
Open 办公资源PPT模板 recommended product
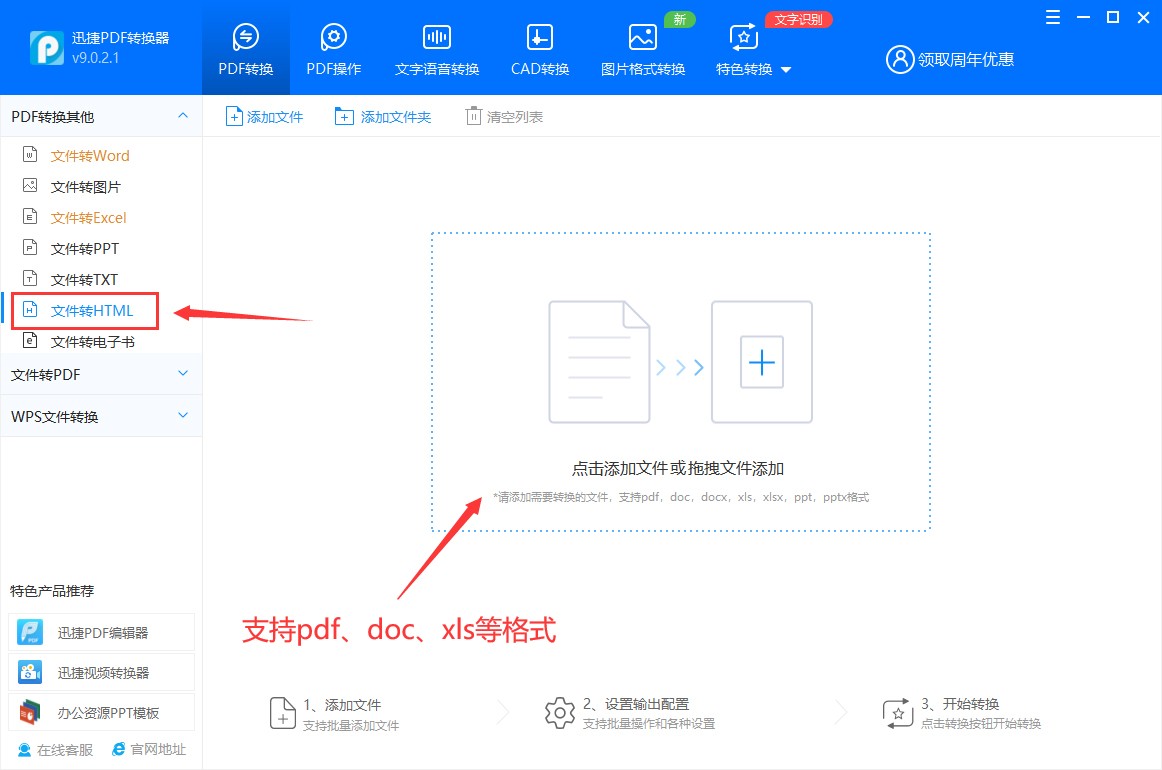click(x=102, y=712)
